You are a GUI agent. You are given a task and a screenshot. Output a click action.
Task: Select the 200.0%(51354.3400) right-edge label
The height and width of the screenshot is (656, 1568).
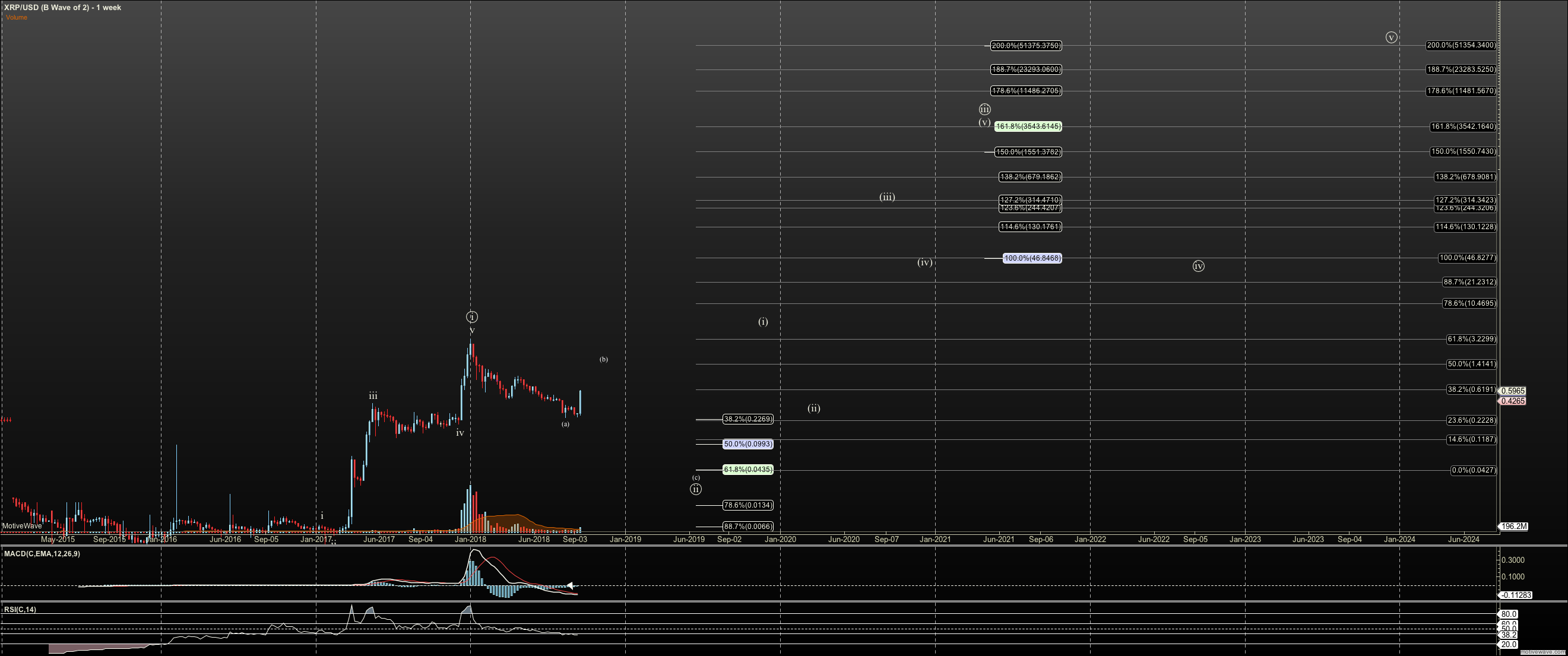[1461, 45]
